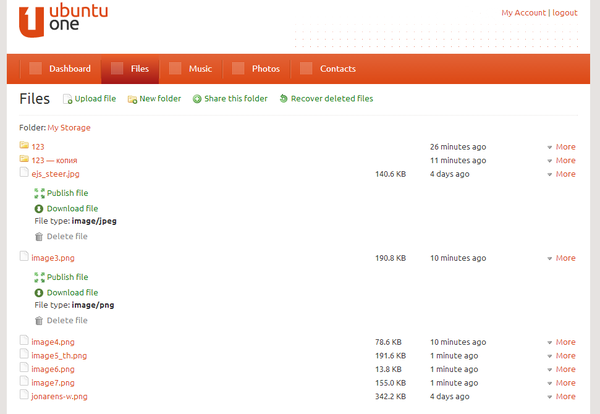600x414 pixels.
Task: Click Delete file text under image3.png
Action: (67, 320)
